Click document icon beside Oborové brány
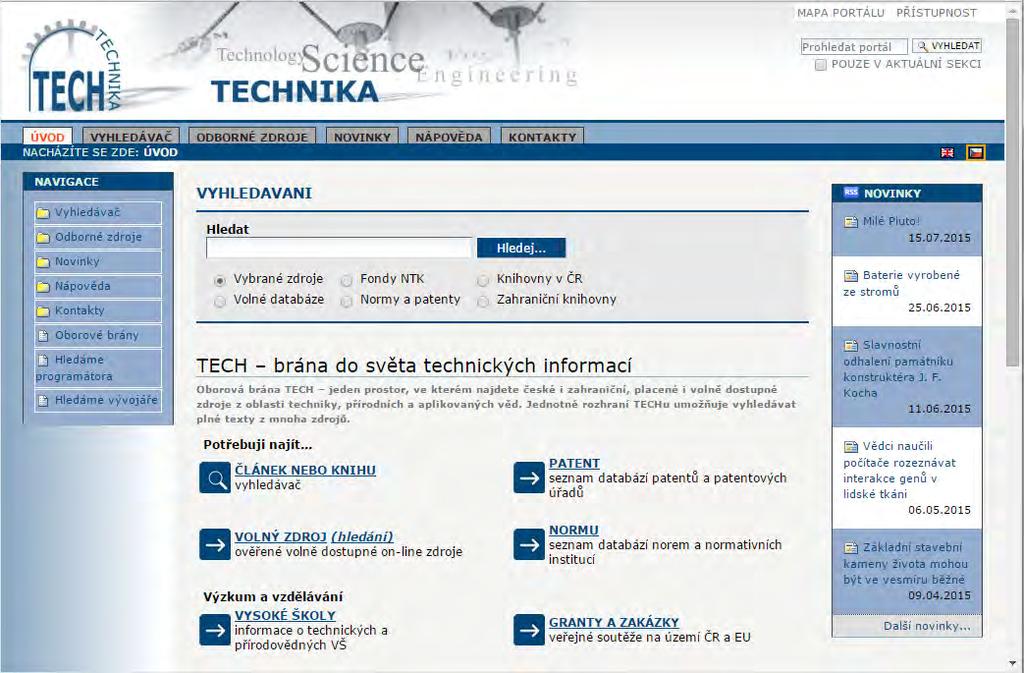Image resolution: width=1024 pixels, height=673 pixels. (x=43, y=336)
